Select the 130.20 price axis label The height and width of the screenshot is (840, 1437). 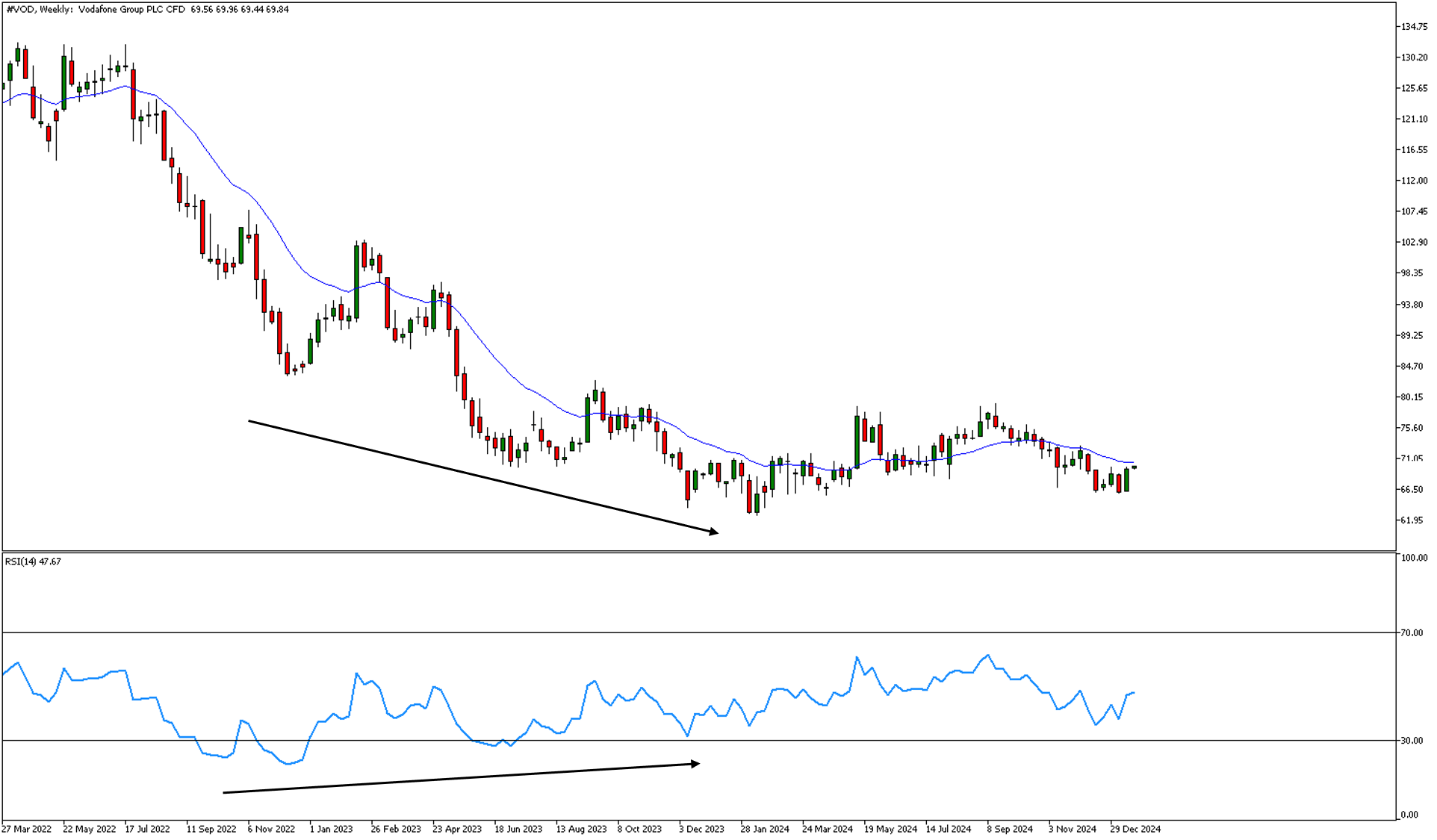point(1414,57)
